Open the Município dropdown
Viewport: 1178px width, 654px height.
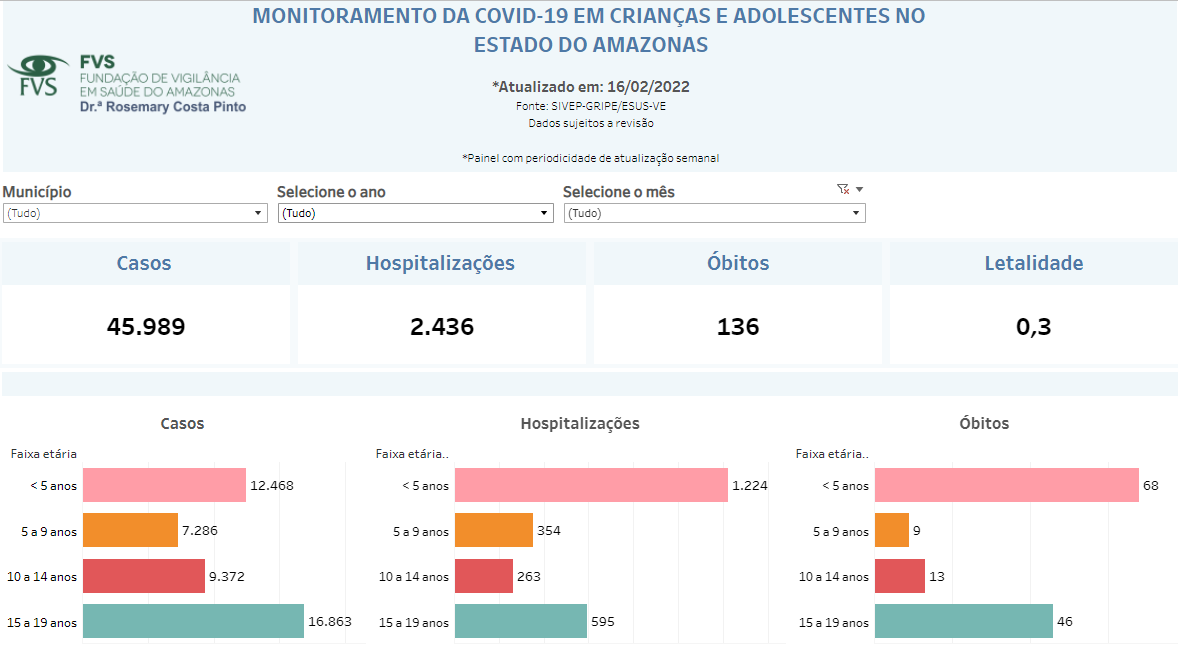click(x=135, y=212)
